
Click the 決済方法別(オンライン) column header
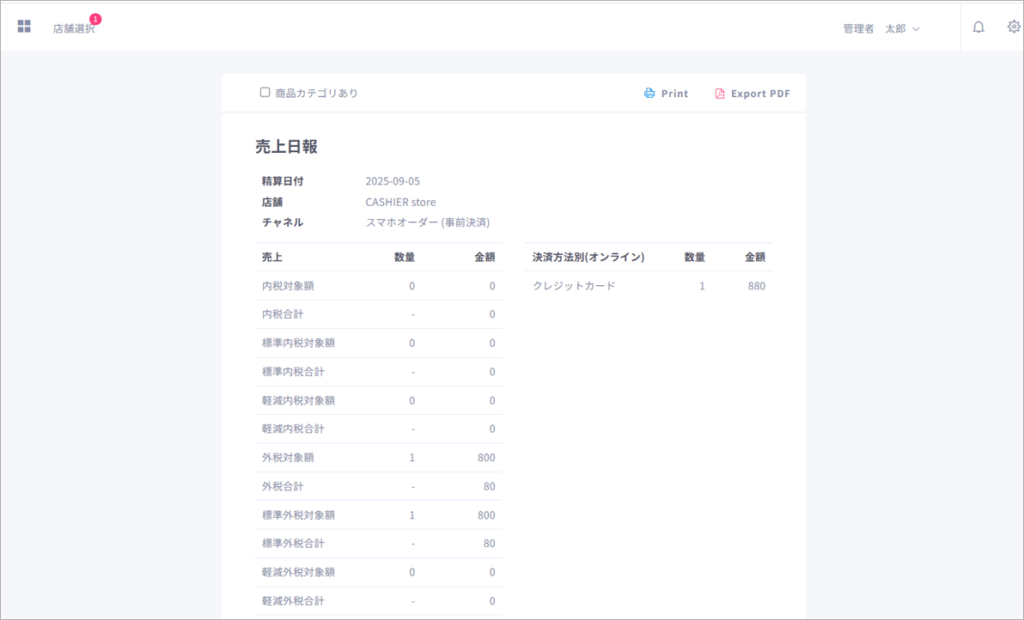coord(588,257)
